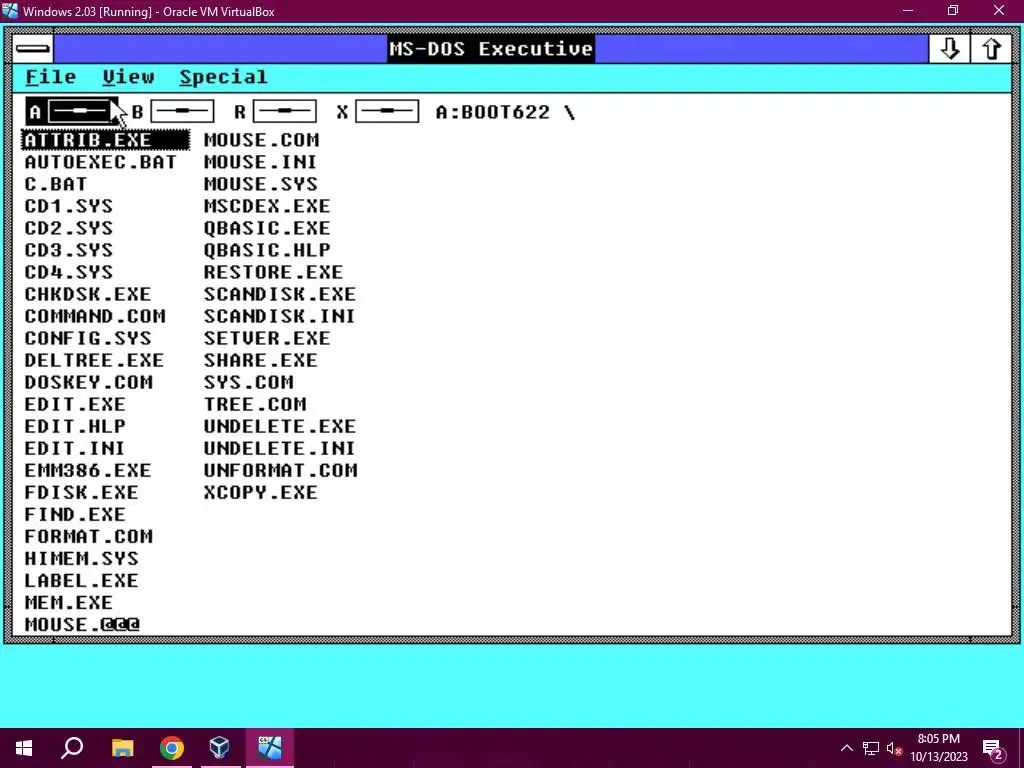The width and height of the screenshot is (1024, 768).
Task: Select MEM.EXE file
Action: [69, 603]
